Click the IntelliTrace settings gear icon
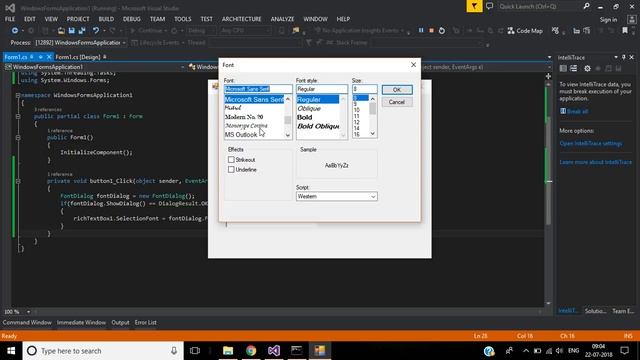This screenshot has height=360, width=640. [587, 69]
